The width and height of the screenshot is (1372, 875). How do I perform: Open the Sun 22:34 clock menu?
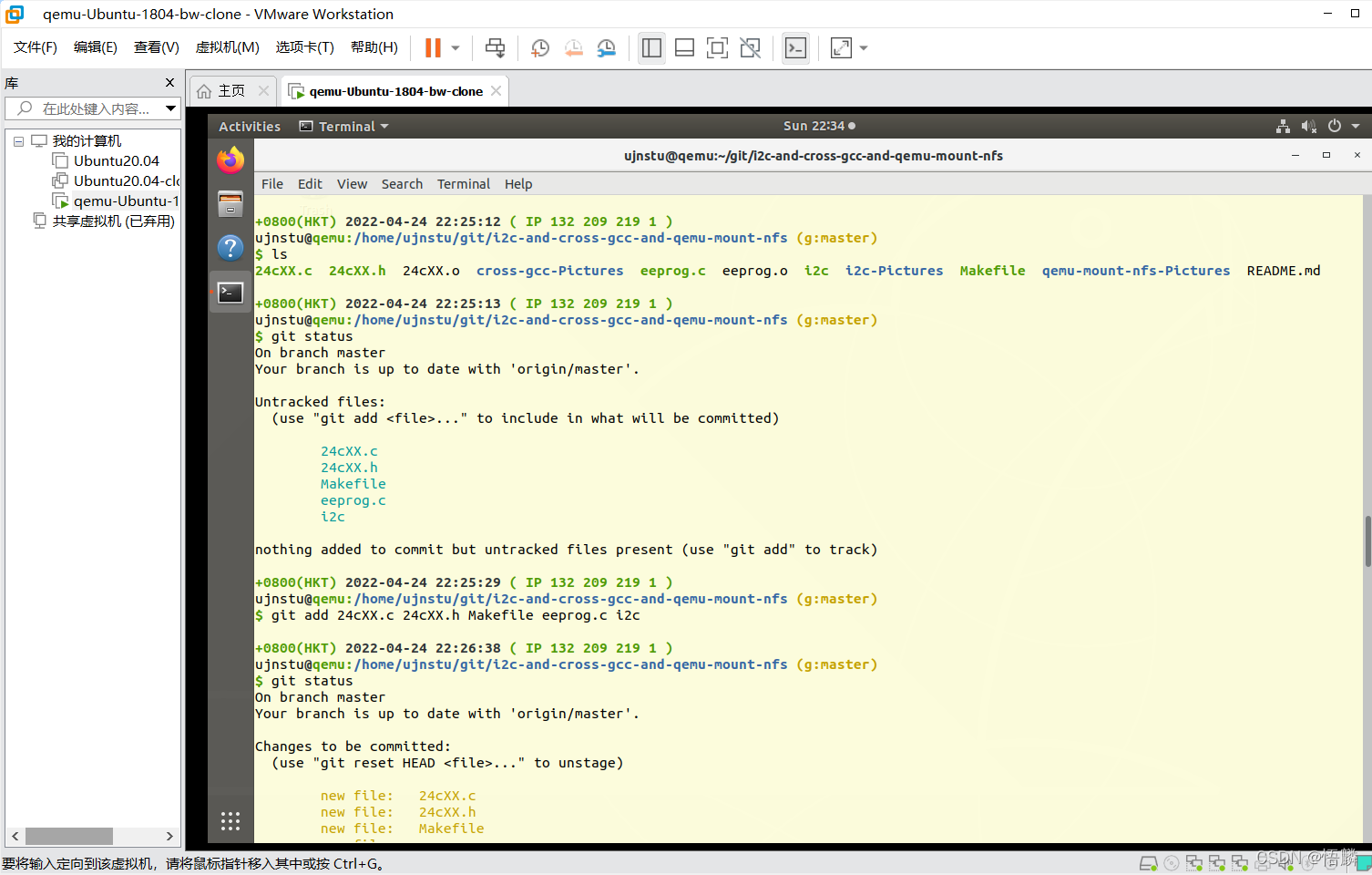(x=819, y=127)
